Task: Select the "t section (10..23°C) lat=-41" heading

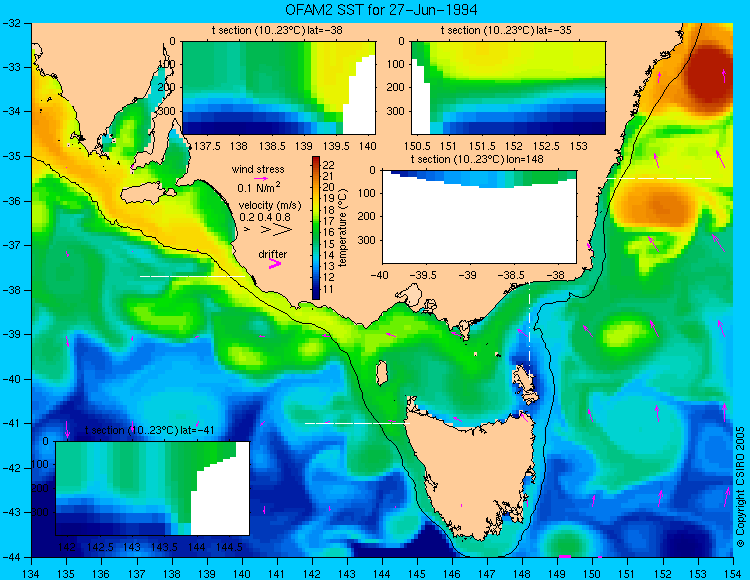Action: 149,430
